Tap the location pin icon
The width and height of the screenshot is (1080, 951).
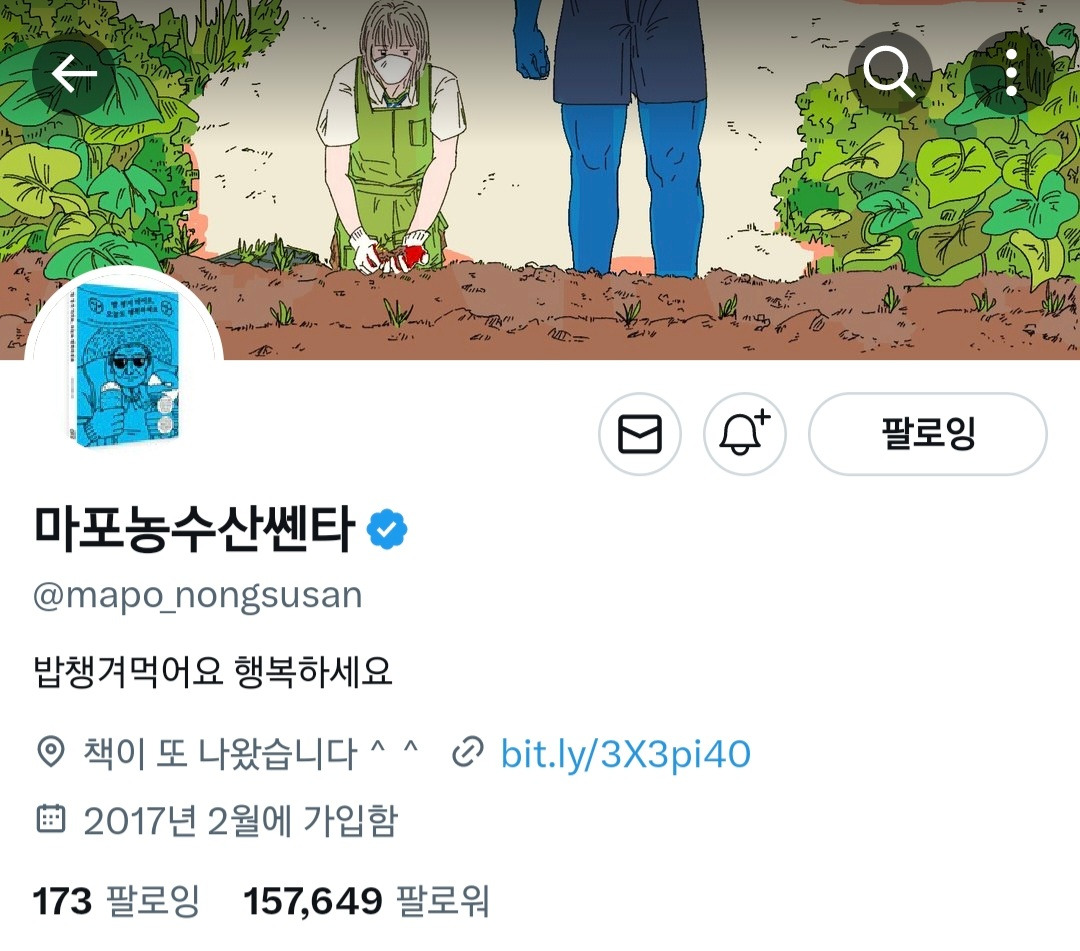(x=50, y=751)
